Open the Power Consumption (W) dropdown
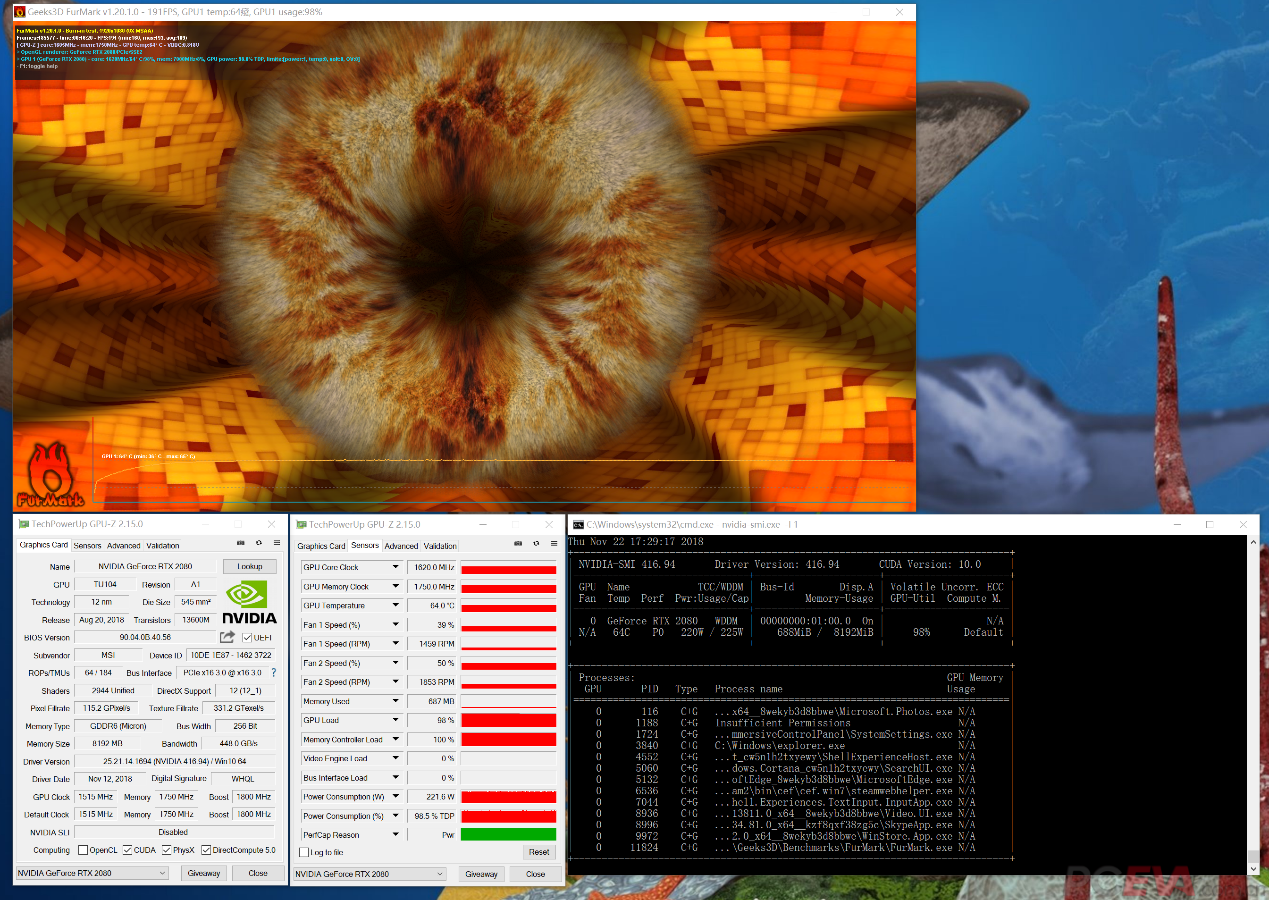1269x900 pixels. tap(396, 797)
